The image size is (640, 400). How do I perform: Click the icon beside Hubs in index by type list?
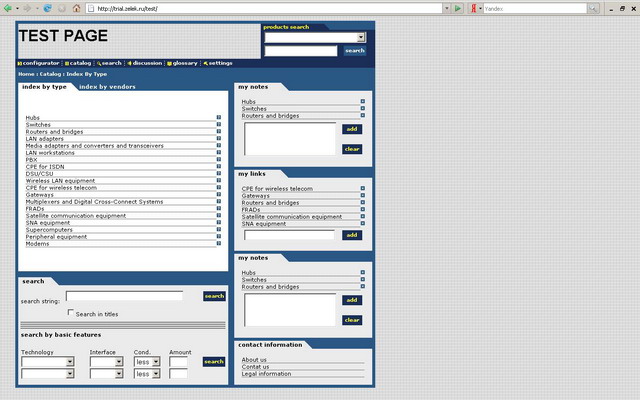219,118
